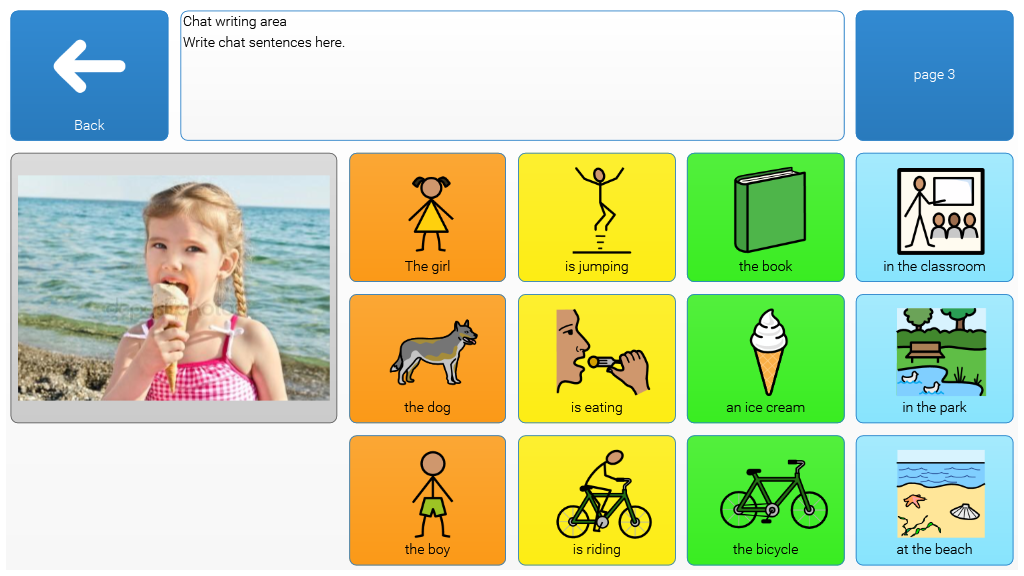
Task: Click the white arrow icon on Back
Action: 89,66
